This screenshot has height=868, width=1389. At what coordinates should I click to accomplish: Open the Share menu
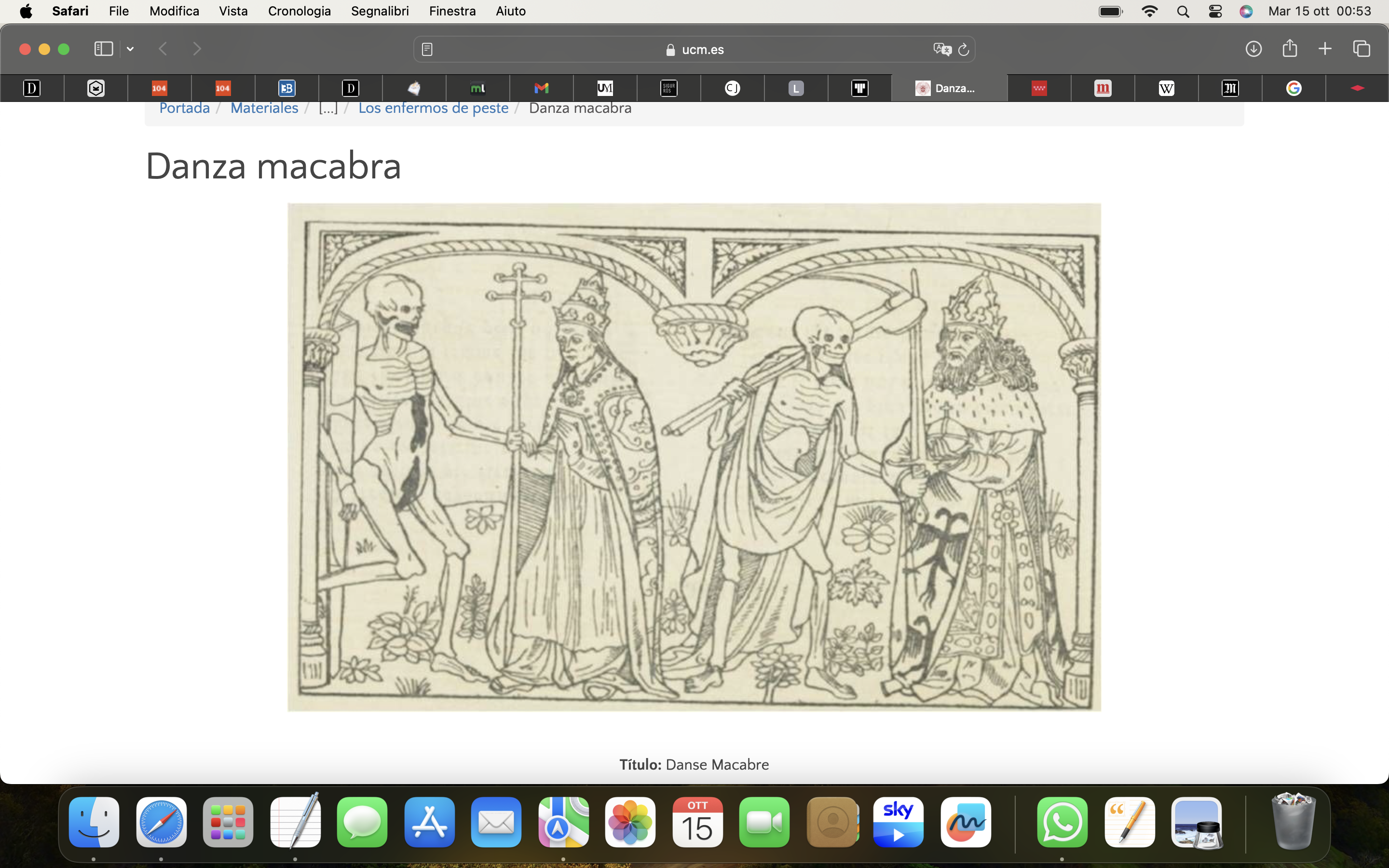tap(1290, 48)
